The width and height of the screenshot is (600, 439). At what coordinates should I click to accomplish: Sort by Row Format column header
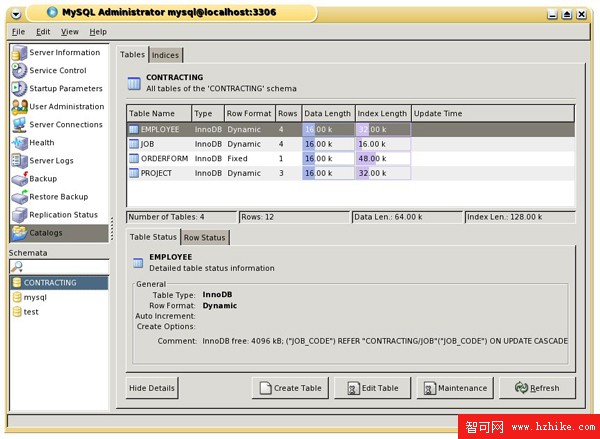click(x=249, y=114)
